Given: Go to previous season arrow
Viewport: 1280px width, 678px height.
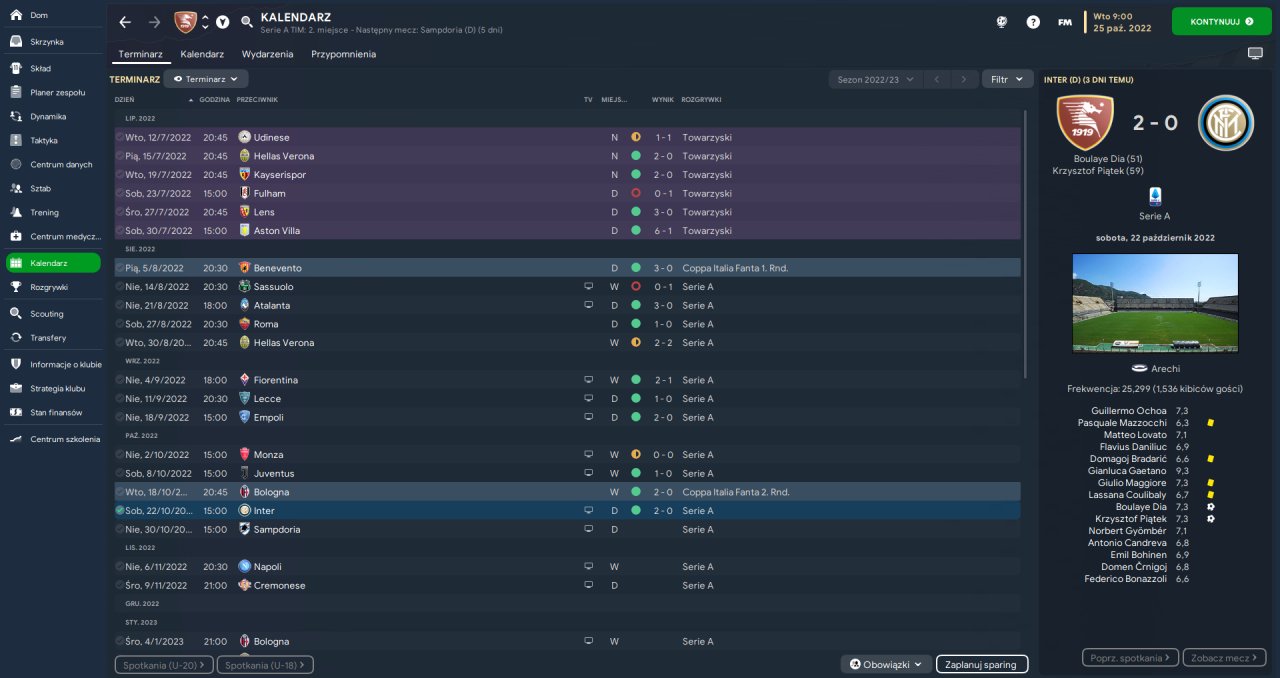Looking at the screenshot, I should tap(937, 79).
